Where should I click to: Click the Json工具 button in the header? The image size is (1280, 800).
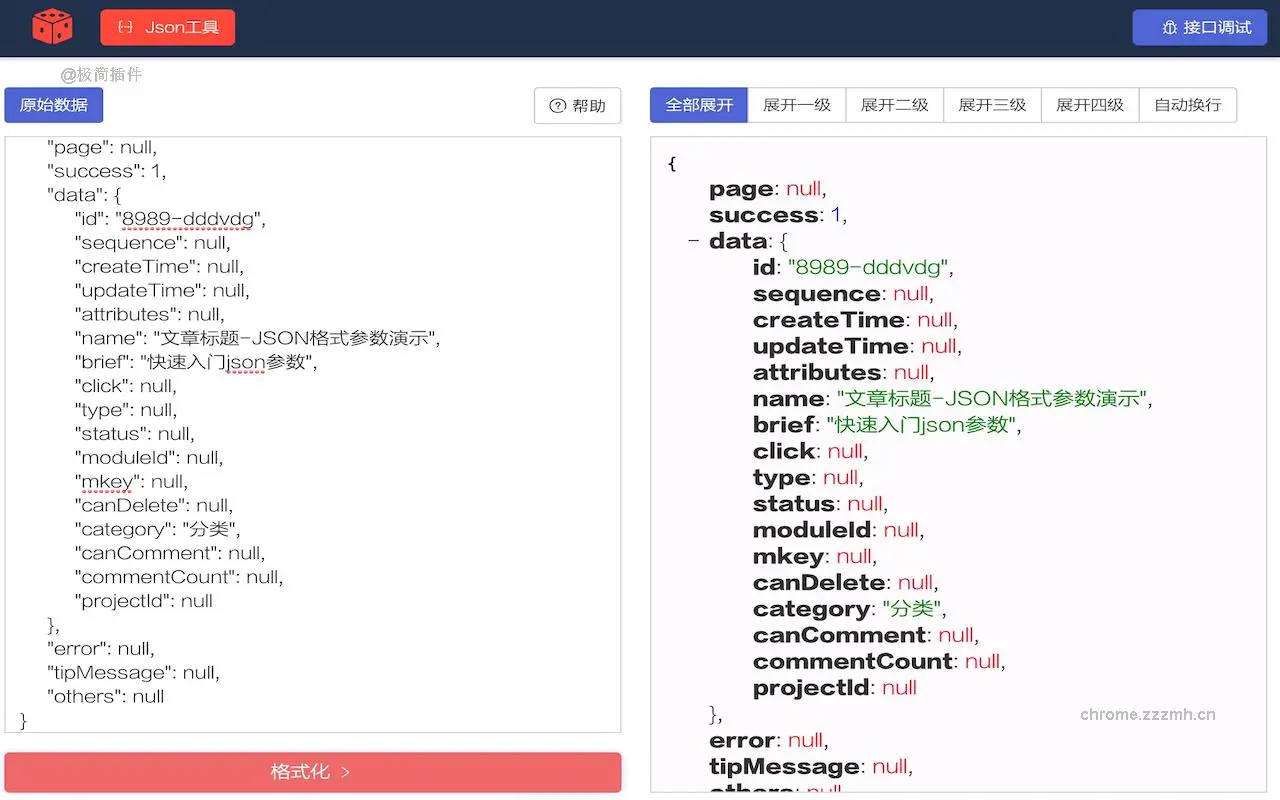coord(167,27)
